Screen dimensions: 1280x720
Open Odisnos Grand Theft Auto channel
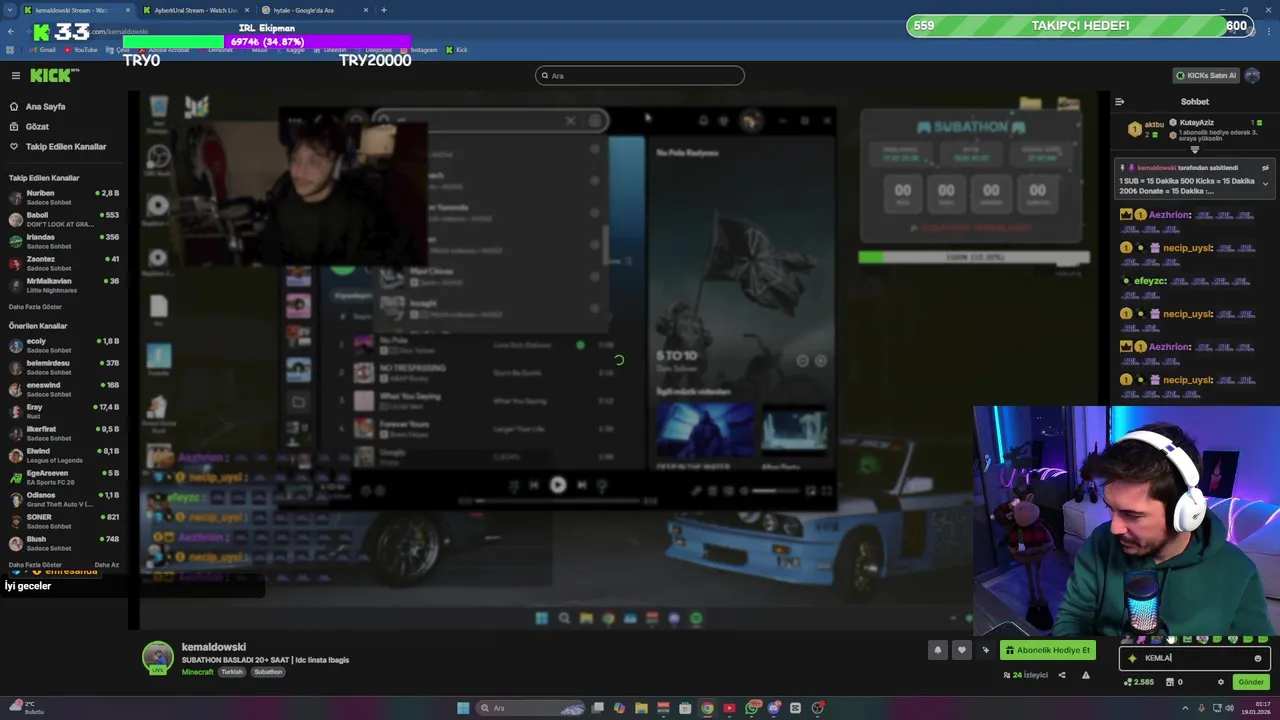[63, 499]
